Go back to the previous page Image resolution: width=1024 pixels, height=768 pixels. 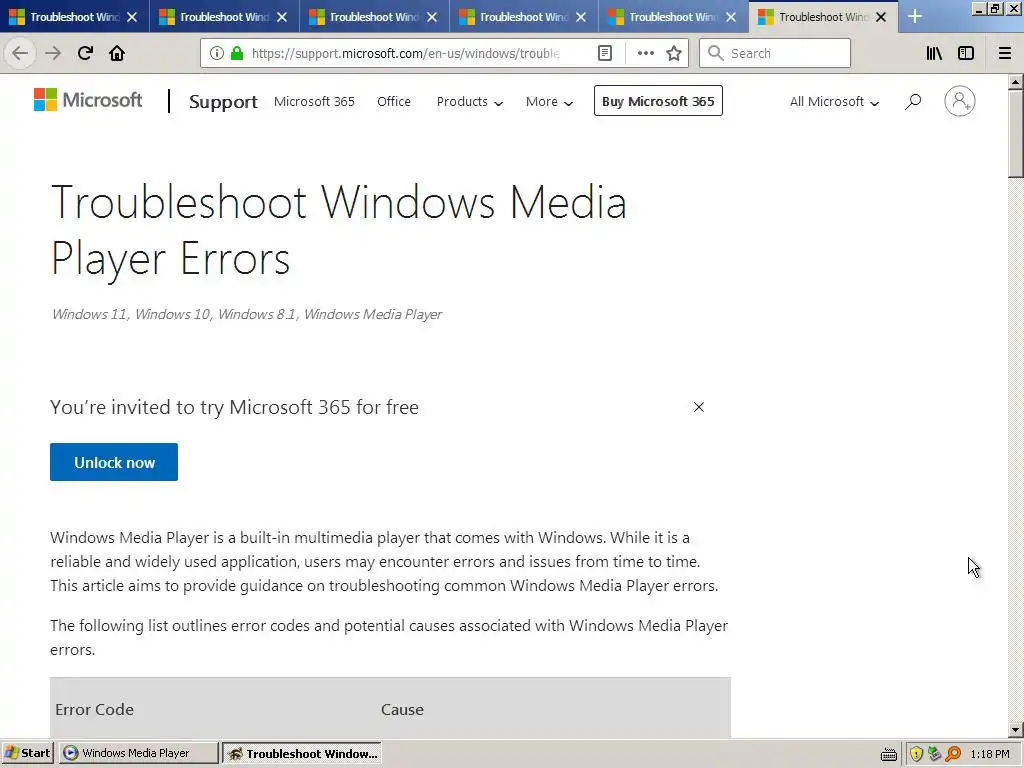tap(20, 53)
